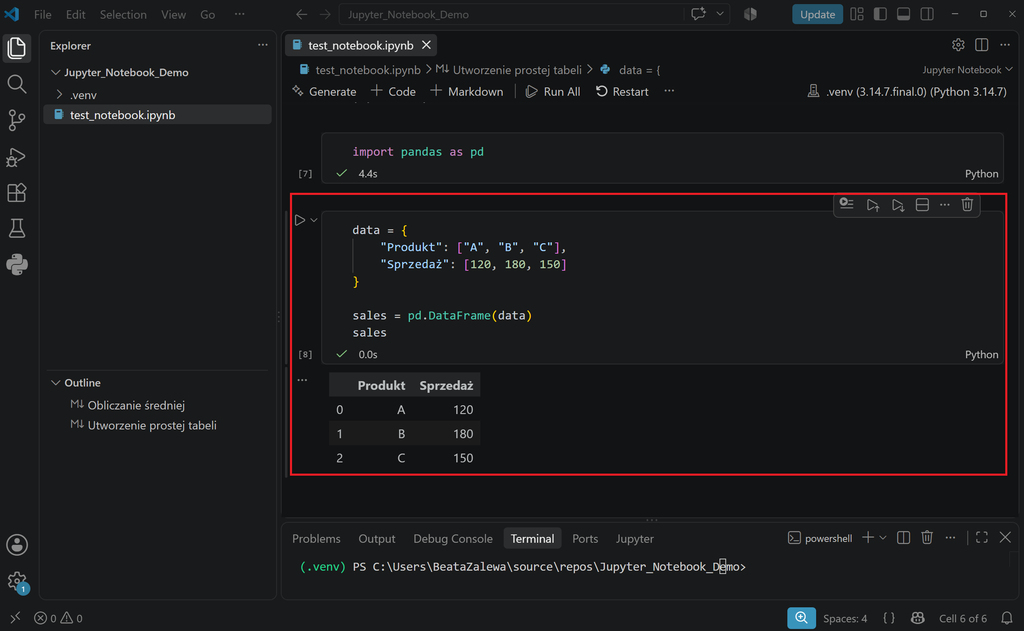Open the Testing flask view
The image size is (1024, 631).
coord(16,229)
